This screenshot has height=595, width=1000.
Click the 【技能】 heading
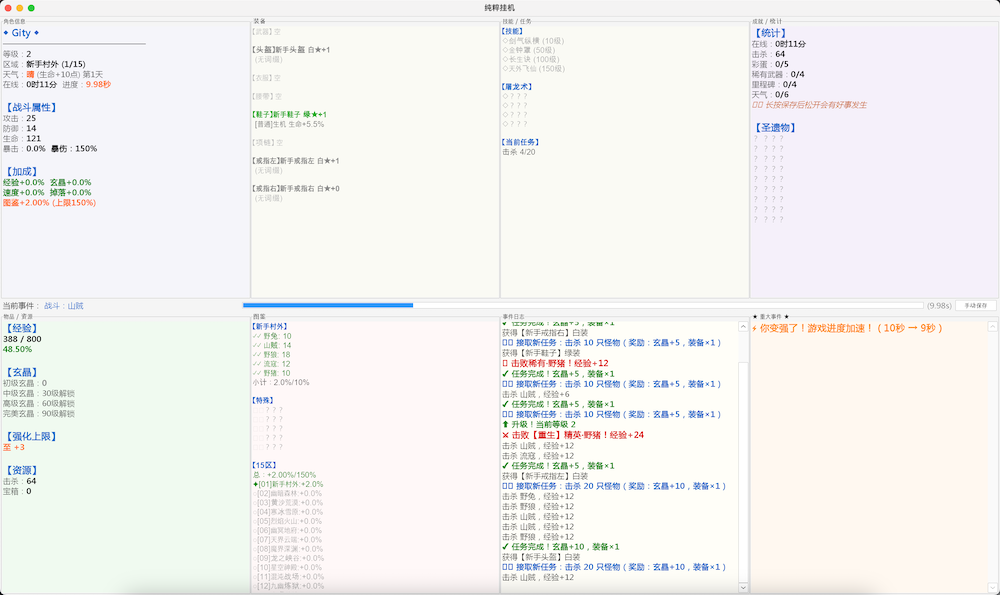click(x=513, y=31)
